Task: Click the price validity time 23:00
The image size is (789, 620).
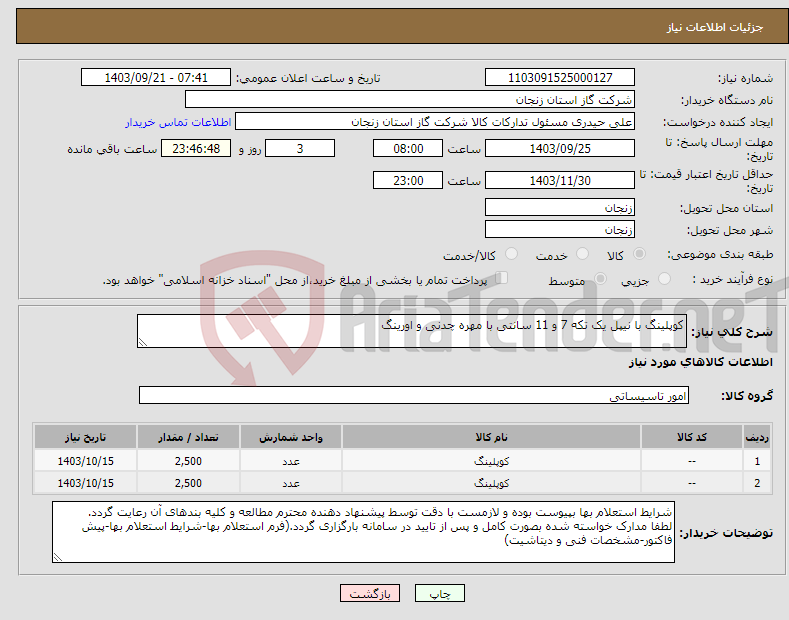Action: tap(408, 180)
